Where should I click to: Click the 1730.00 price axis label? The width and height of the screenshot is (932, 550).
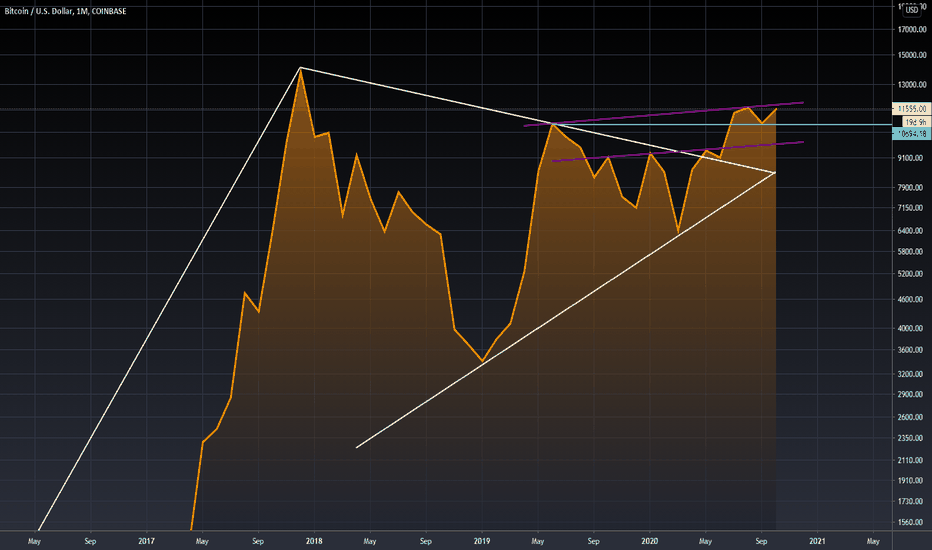[x=912, y=501]
